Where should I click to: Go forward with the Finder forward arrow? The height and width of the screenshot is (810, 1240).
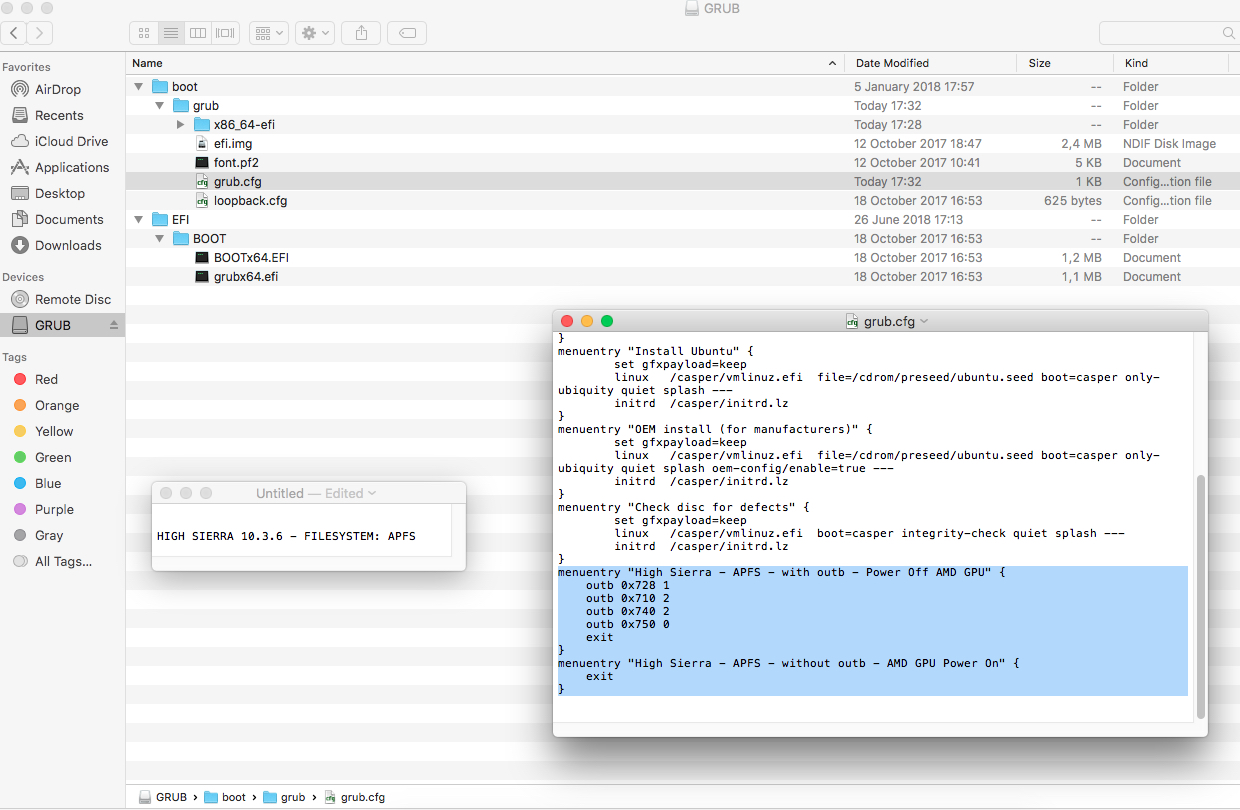click(x=40, y=33)
